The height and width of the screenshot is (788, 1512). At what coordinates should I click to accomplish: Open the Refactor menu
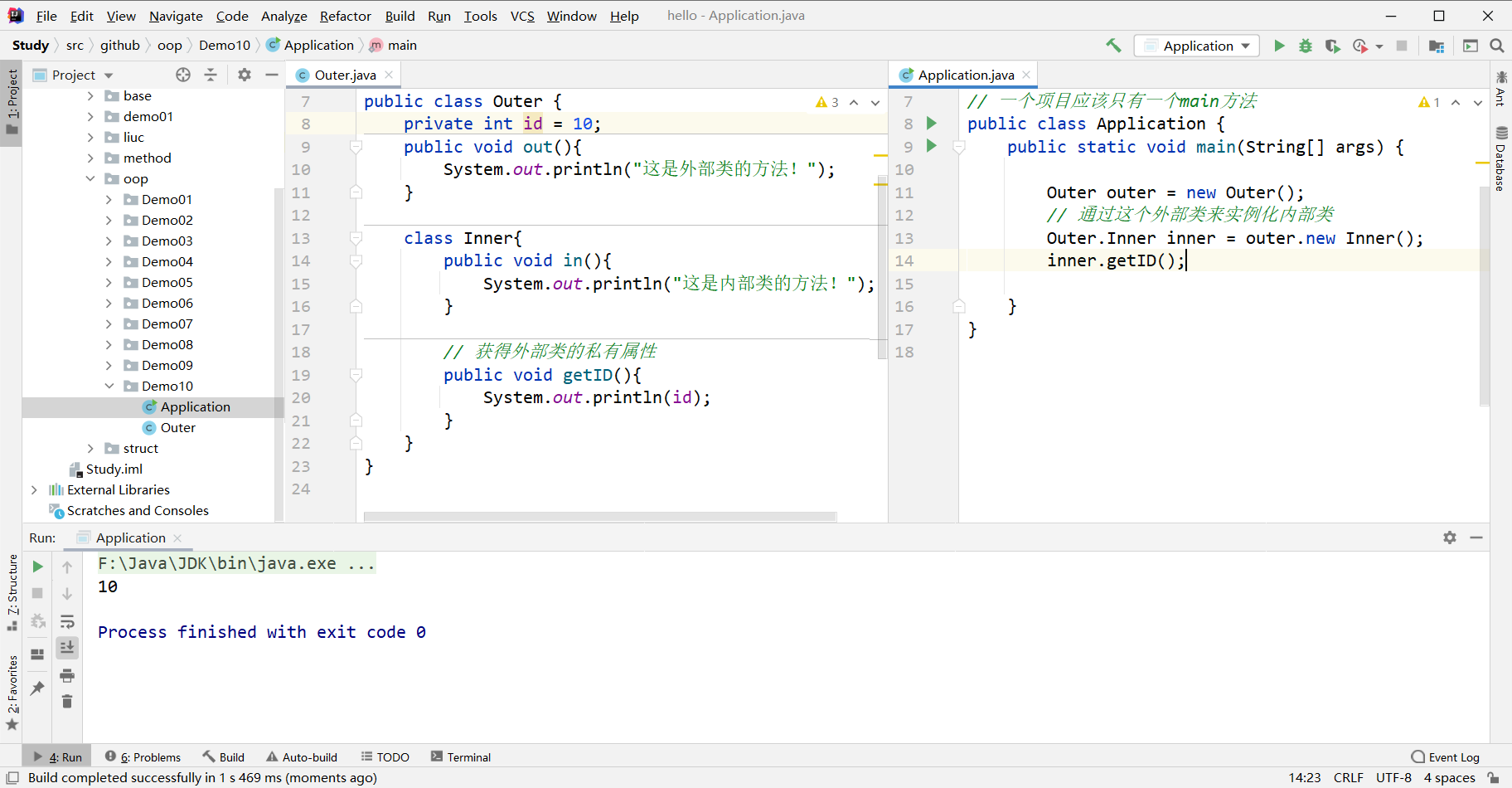point(345,16)
